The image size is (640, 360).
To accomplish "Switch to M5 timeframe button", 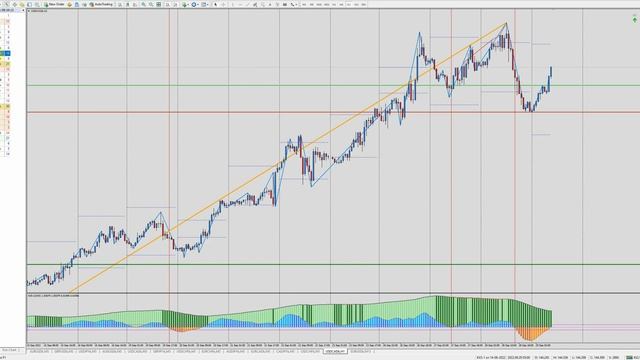I will [x=311, y=4].
